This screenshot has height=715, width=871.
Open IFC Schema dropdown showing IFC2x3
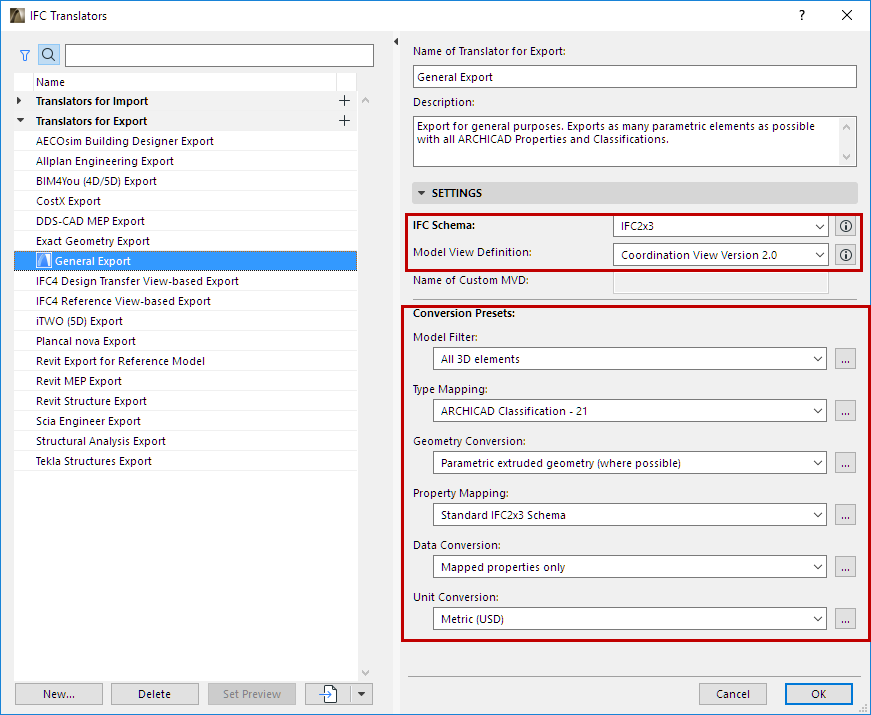click(x=720, y=226)
